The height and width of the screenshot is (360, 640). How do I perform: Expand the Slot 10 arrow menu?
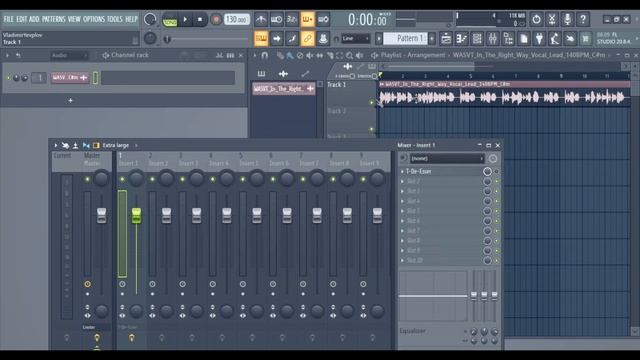point(402,260)
